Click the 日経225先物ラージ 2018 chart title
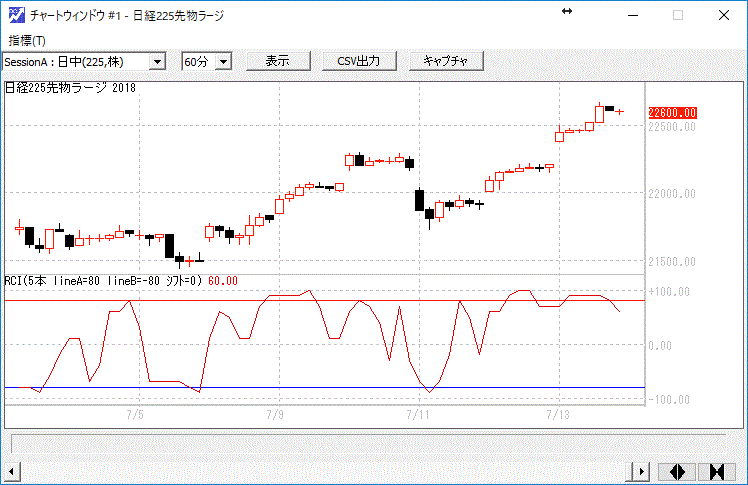This screenshot has width=748, height=485. click(x=70, y=88)
